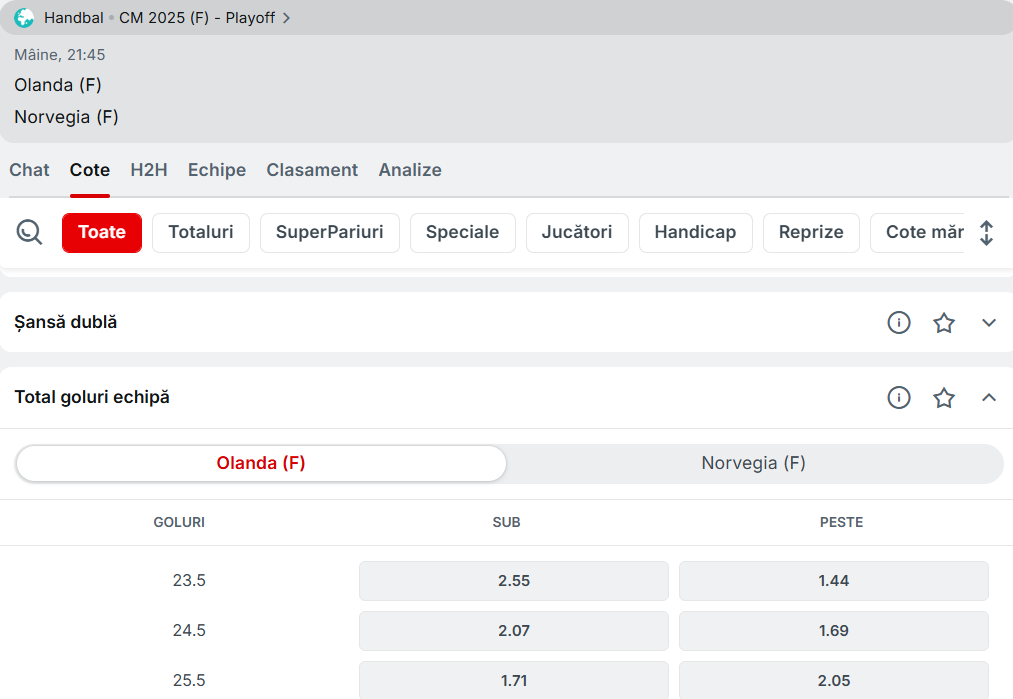Image resolution: width=1013 pixels, height=699 pixels.
Task: Open the Chat tab
Action: click(x=29, y=170)
